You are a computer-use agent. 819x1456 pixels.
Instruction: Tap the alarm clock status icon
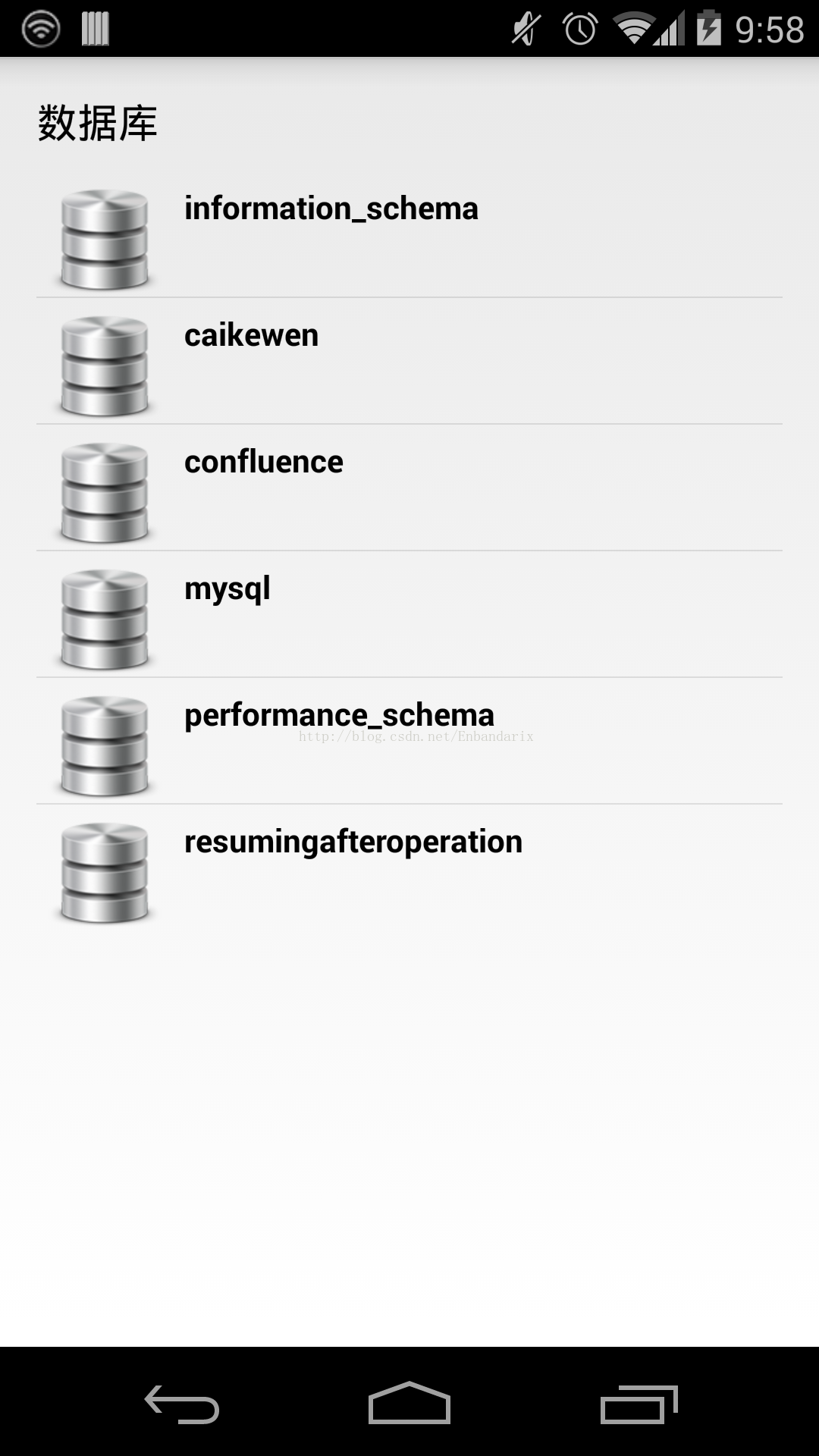coord(580,29)
